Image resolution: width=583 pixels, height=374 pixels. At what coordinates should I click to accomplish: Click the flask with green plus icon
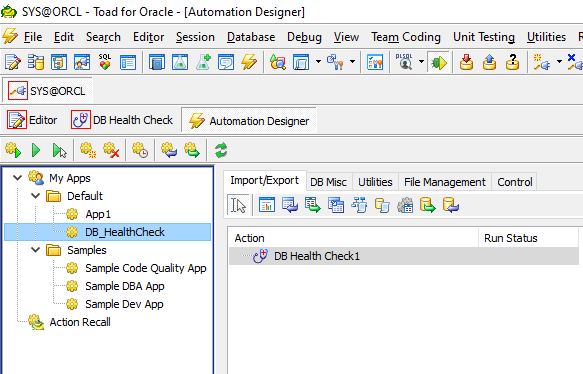pos(203,62)
